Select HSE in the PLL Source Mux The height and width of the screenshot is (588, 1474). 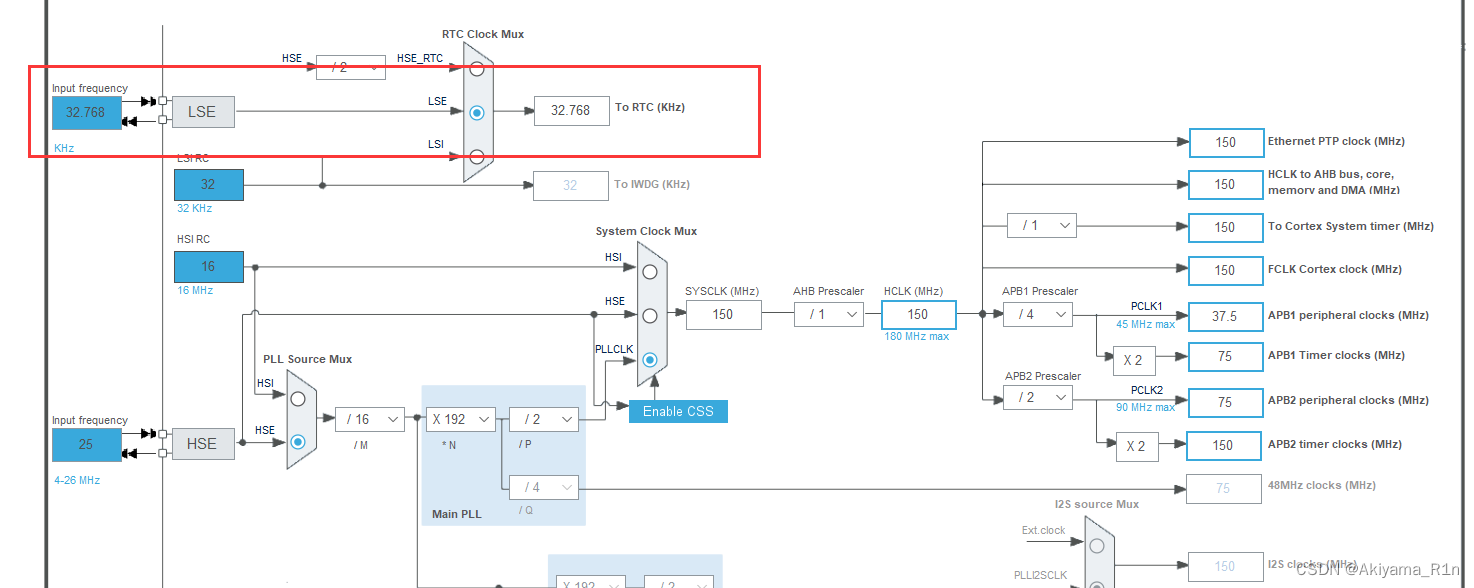point(298,440)
